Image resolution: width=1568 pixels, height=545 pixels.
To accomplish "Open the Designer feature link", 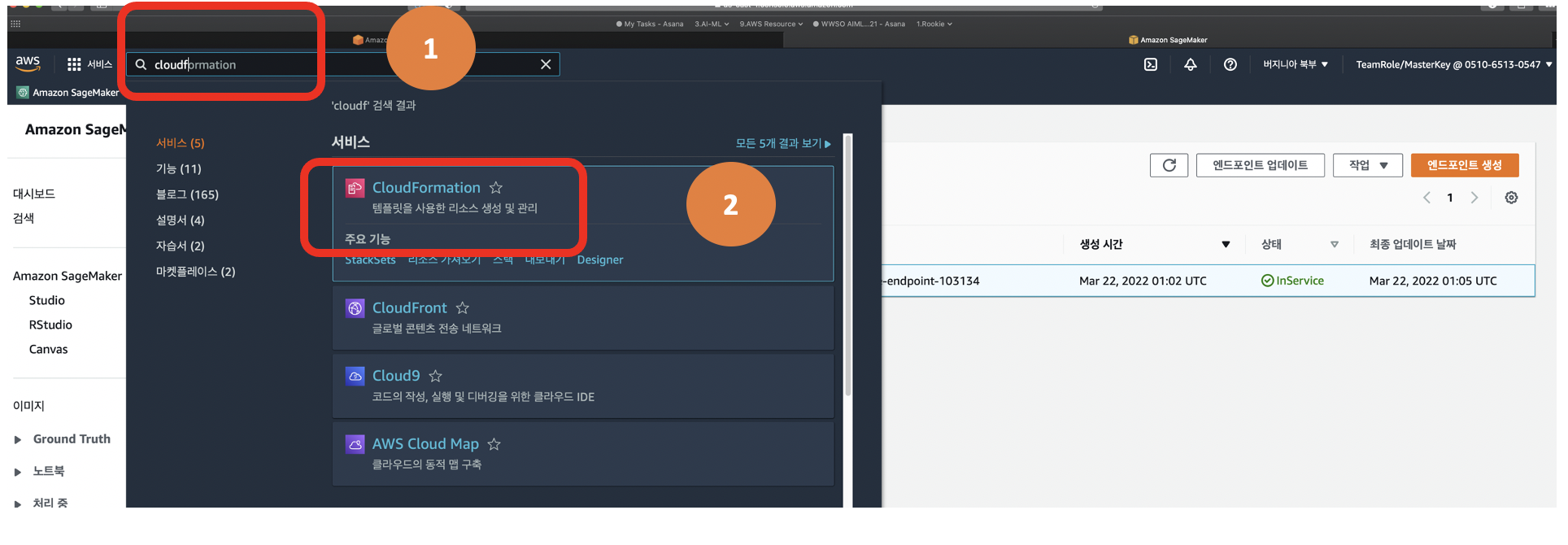I will tap(600, 260).
